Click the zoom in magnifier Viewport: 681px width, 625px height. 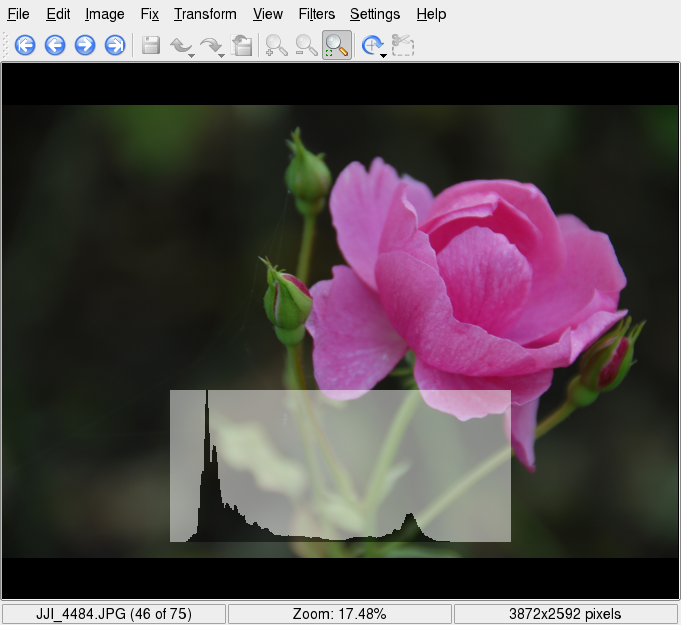click(276, 45)
